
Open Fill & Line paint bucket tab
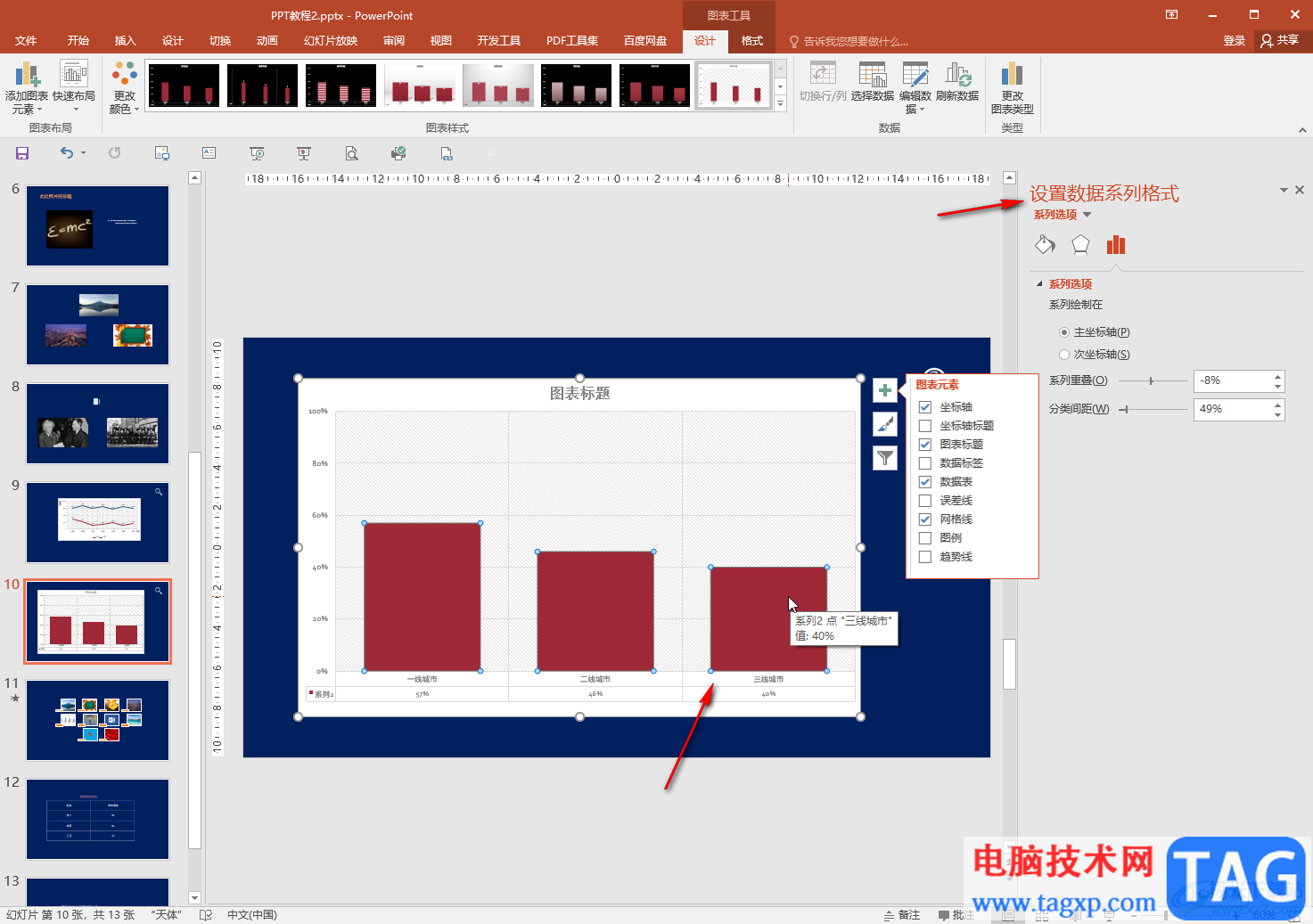[x=1045, y=244]
